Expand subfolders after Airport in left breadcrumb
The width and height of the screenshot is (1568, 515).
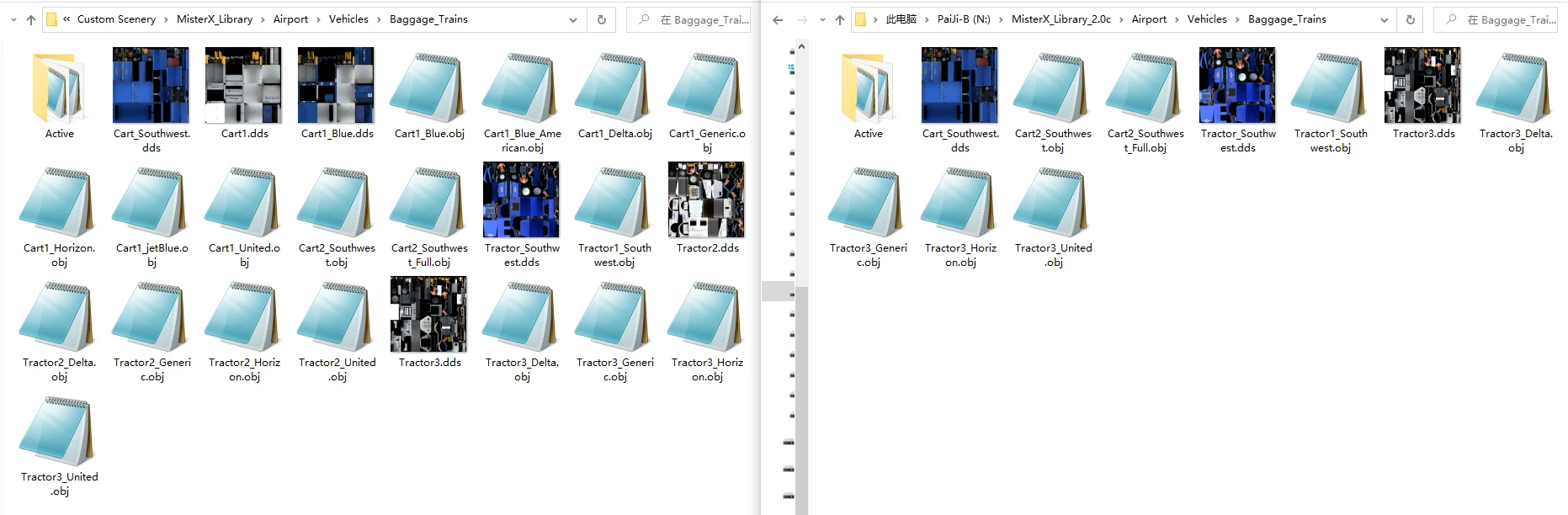319,19
